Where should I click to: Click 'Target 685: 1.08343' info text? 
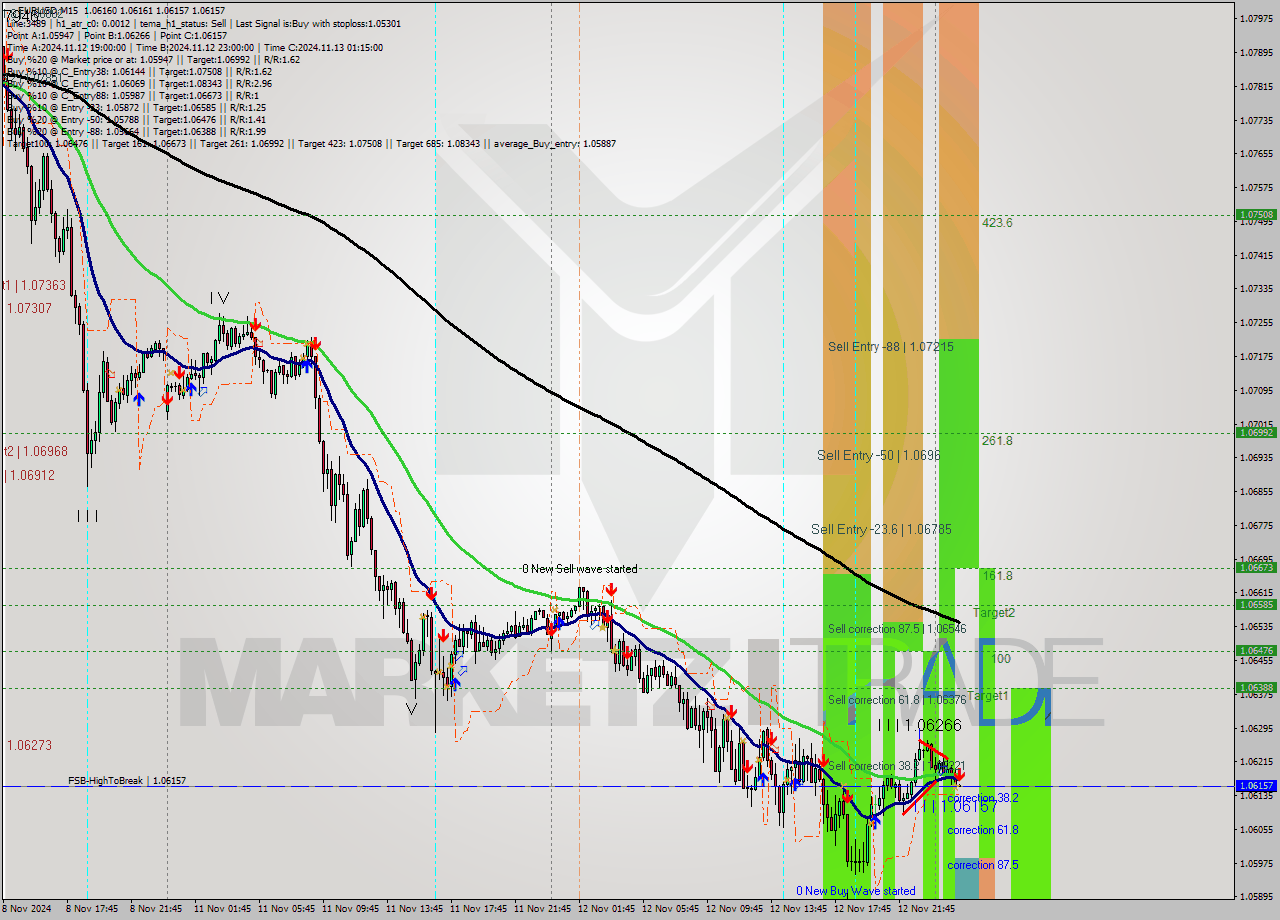(x=438, y=144)
